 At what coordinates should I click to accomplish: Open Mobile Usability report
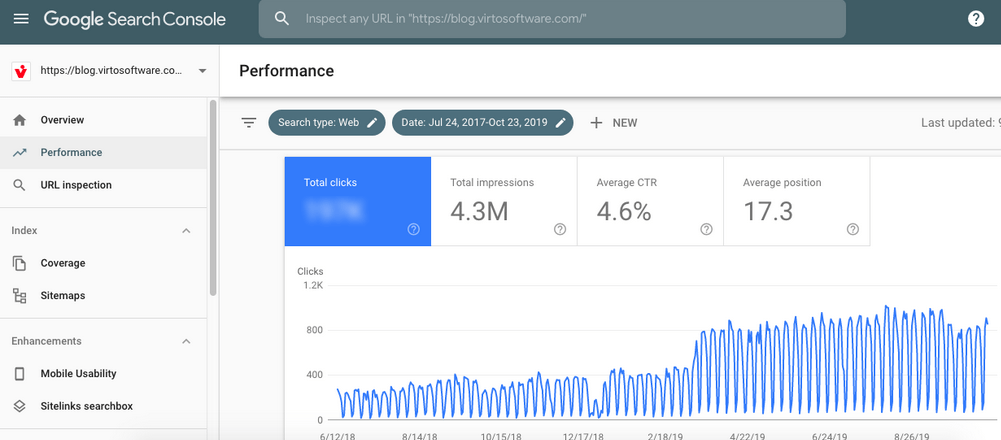(103, 374)
